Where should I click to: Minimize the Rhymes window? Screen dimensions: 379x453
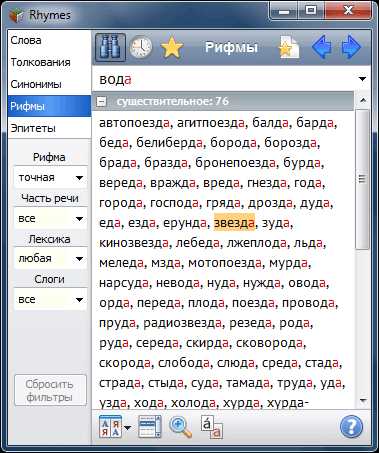click(x=284, y=13)
